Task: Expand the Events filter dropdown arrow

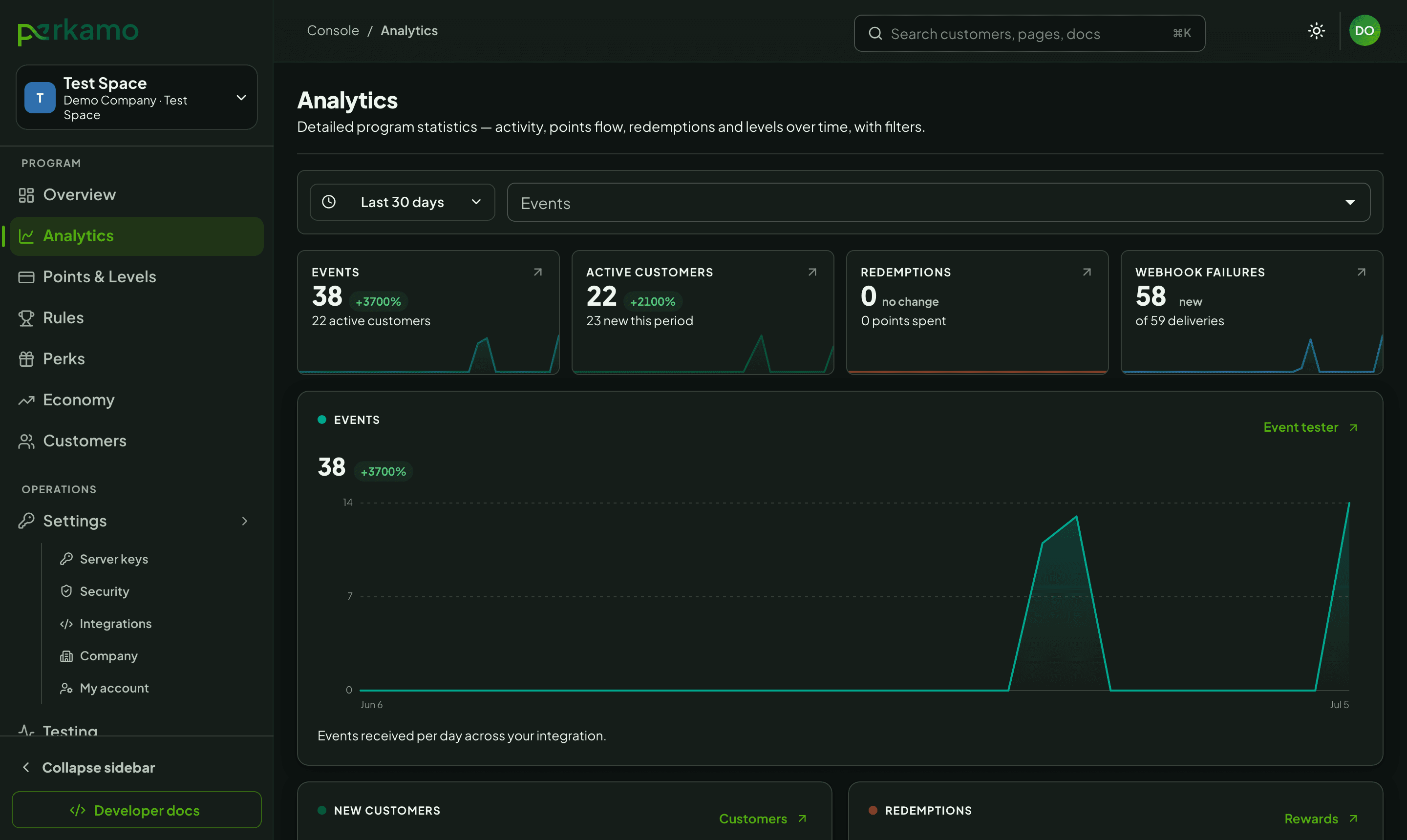Action: (1350, 203)
